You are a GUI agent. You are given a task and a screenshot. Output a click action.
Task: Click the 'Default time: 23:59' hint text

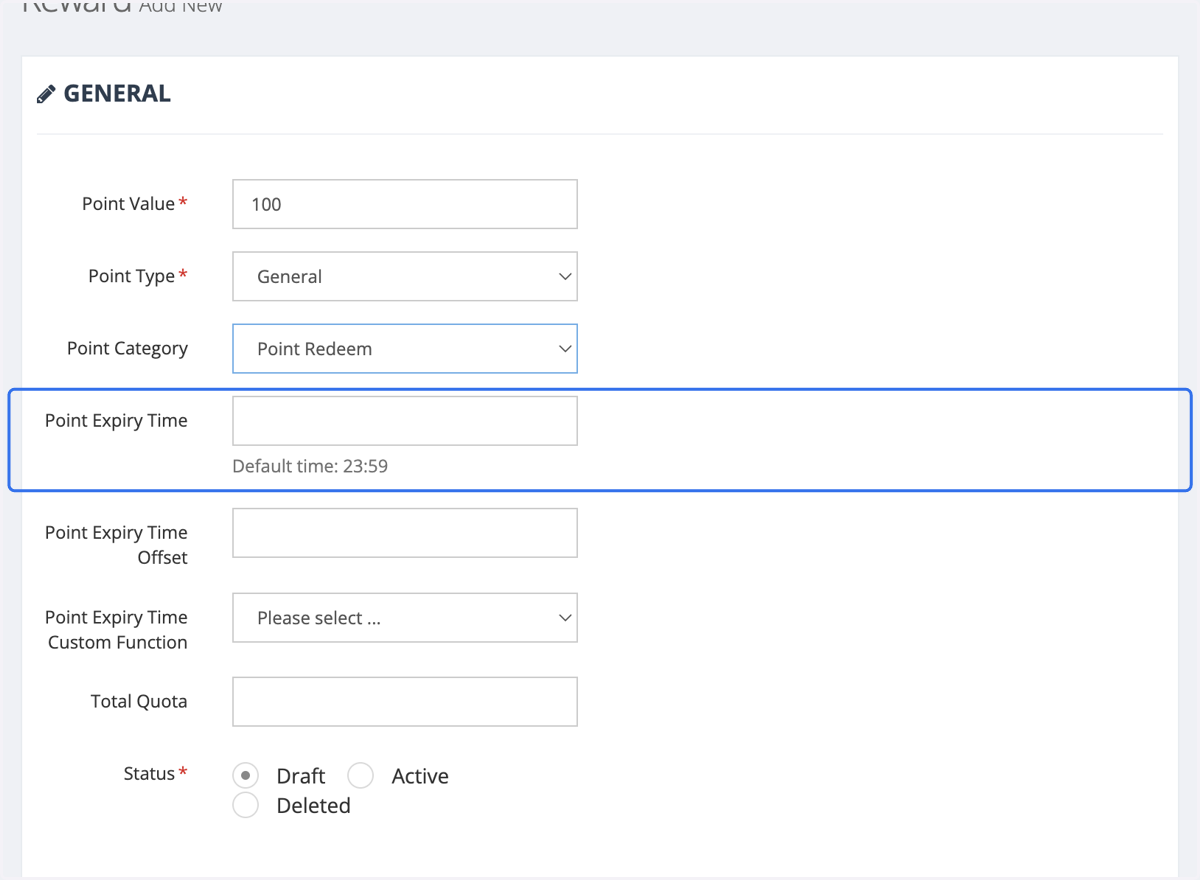[x=310, y=466]
